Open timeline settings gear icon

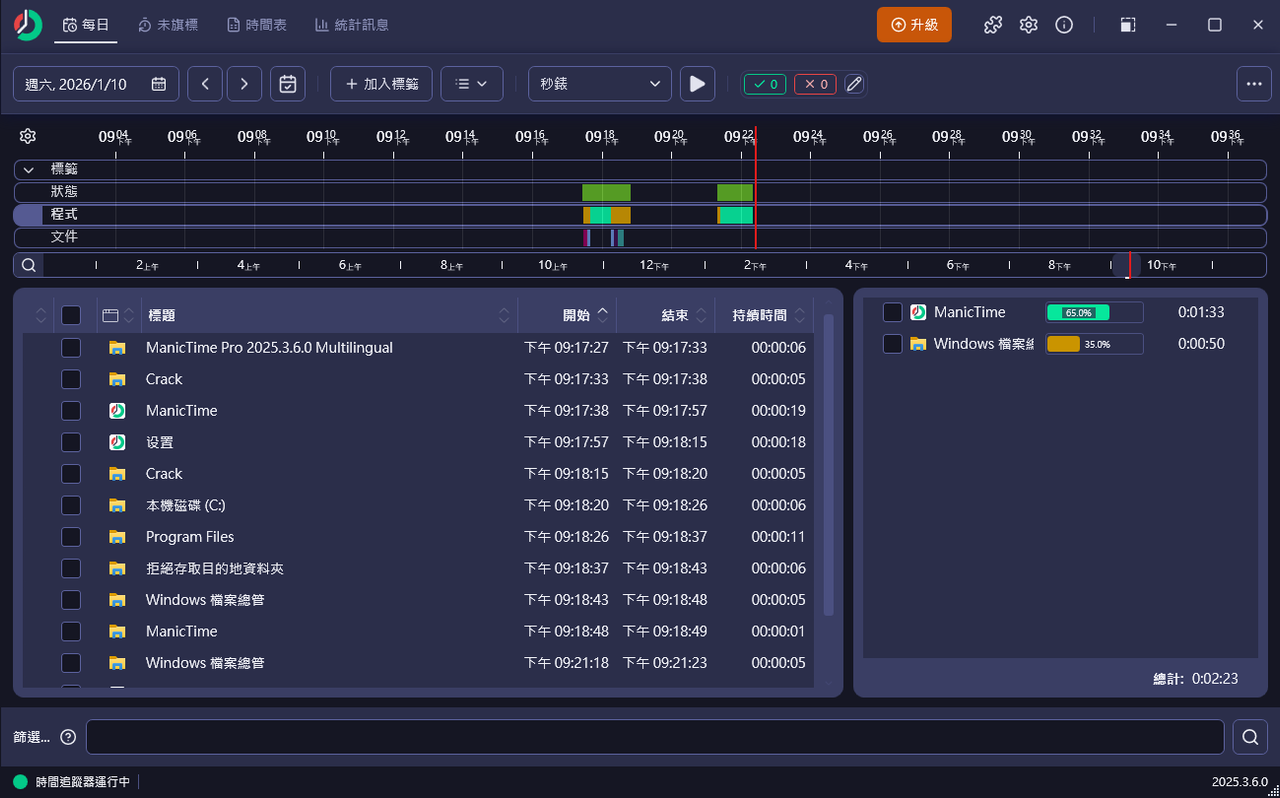pyautogui.click(x=28, y=136)
